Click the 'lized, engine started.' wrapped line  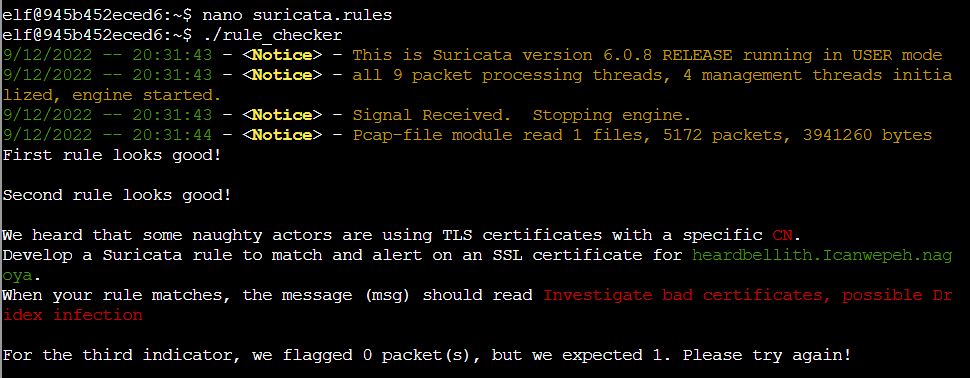point(112,95)
